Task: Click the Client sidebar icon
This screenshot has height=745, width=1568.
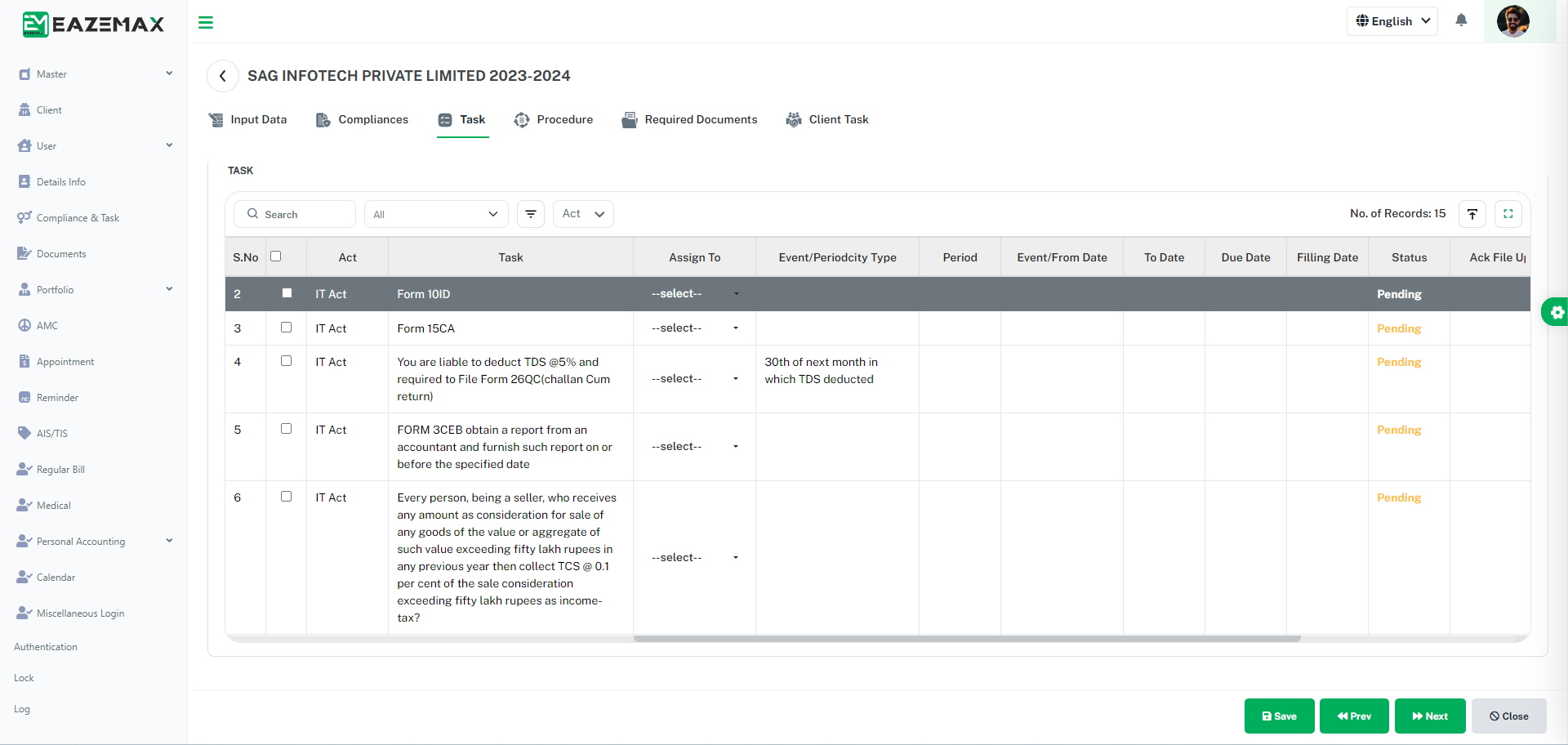Action: [x=24, y=110]
